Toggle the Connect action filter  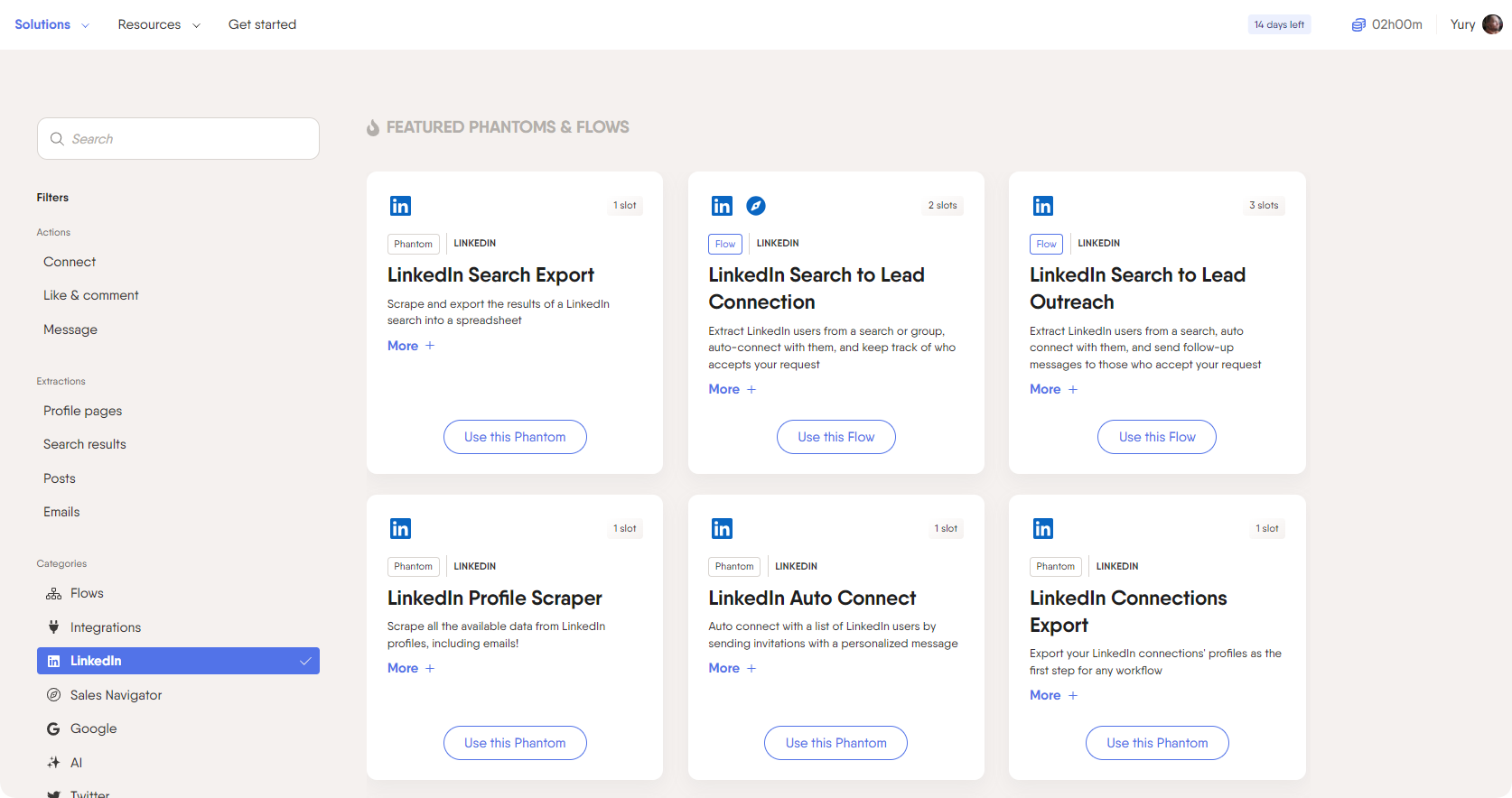click(x=70, y=262)
